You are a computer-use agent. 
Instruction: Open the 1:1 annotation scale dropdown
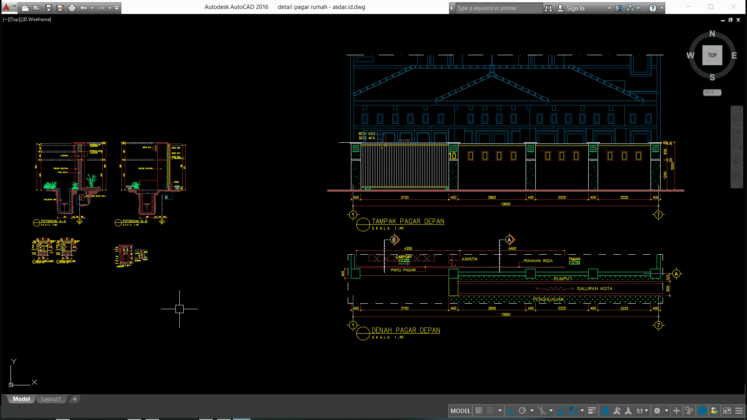[x=641, y=410]
